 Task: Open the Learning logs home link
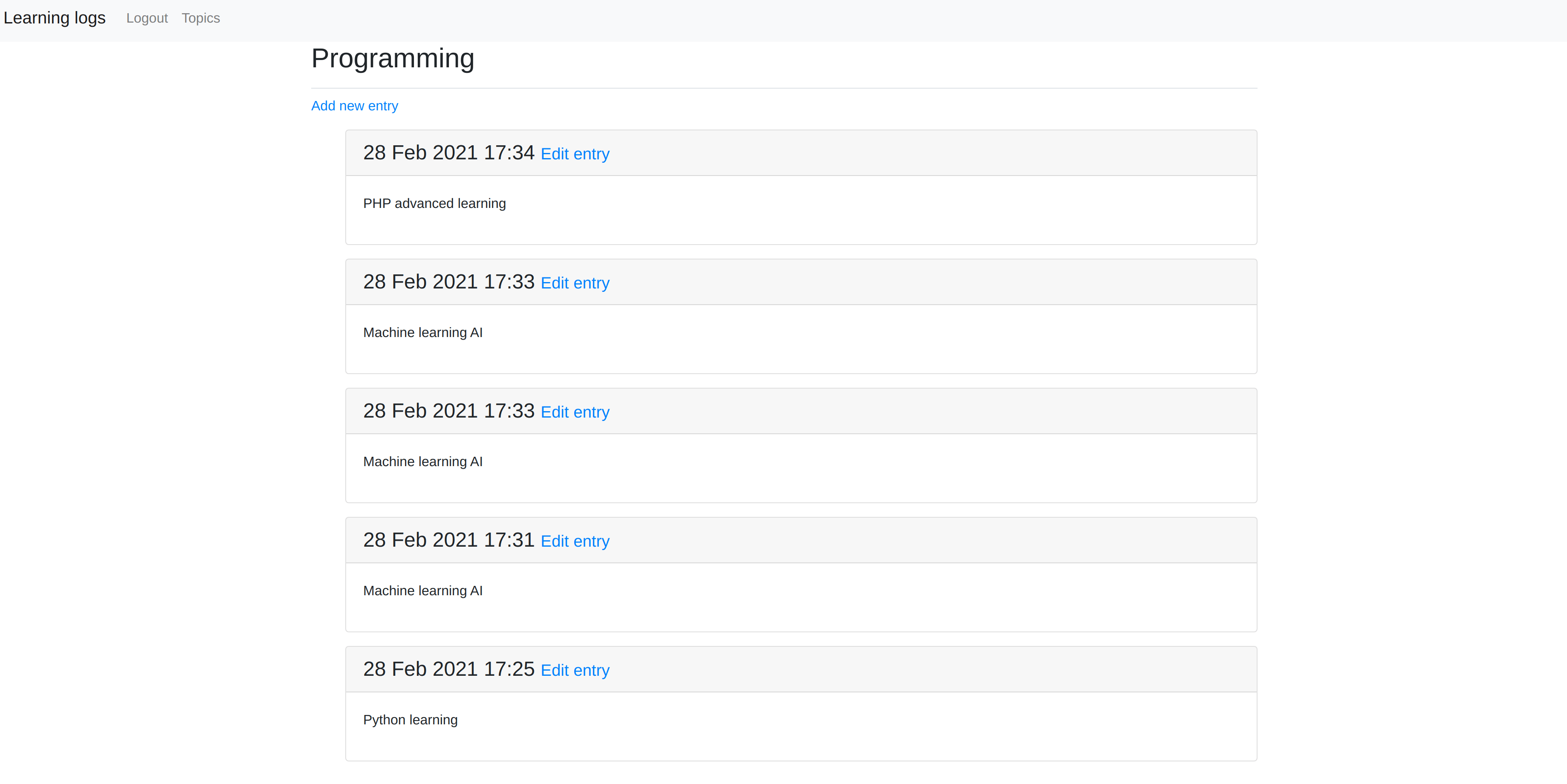pyautogui.click(x=55, y=18)
